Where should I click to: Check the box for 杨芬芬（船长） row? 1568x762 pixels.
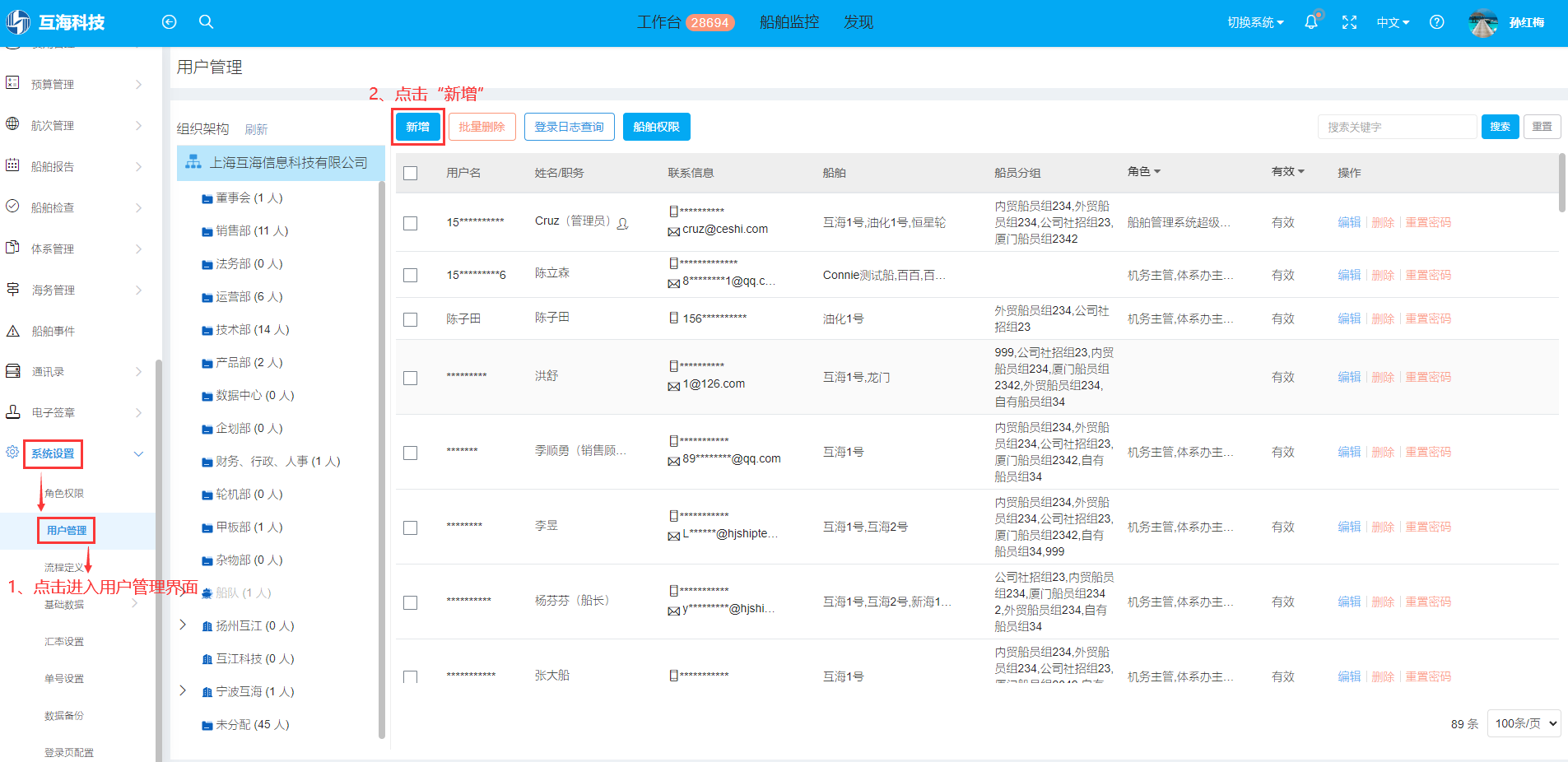pos(411,602)
